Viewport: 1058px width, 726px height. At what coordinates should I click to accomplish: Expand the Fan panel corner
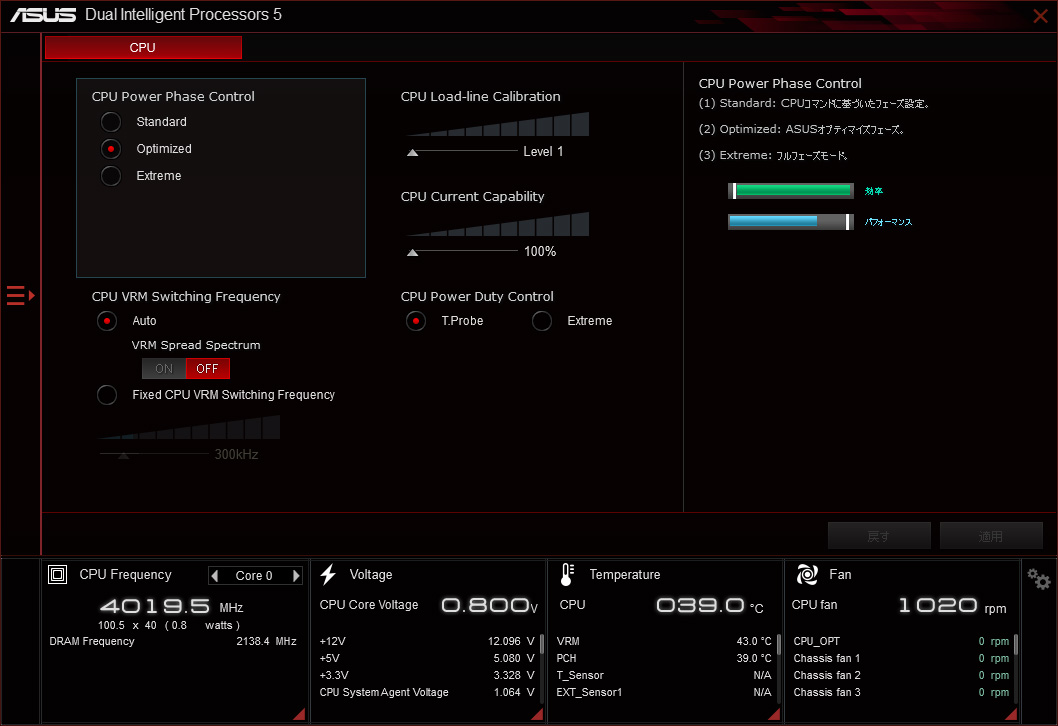(x=1011, y=715)
